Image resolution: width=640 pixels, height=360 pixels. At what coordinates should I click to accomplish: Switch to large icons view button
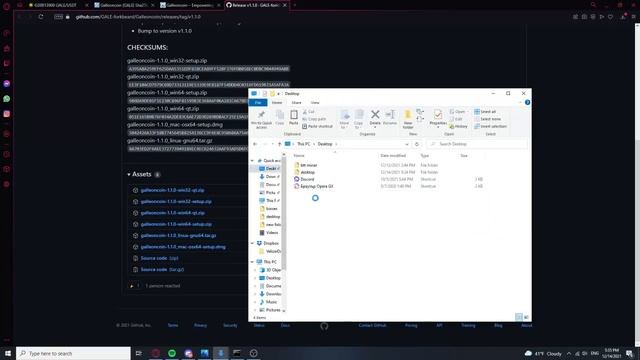(526, 317)
